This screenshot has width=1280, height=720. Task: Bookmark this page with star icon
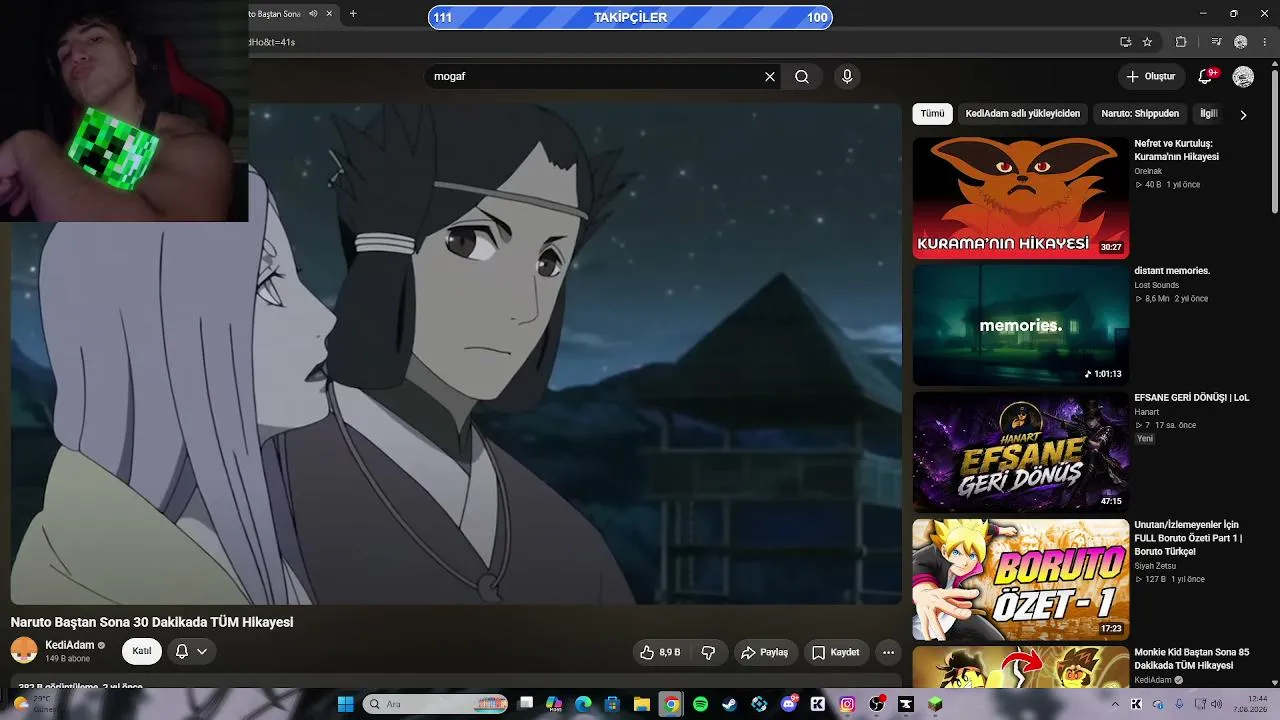click(1148, 42)
